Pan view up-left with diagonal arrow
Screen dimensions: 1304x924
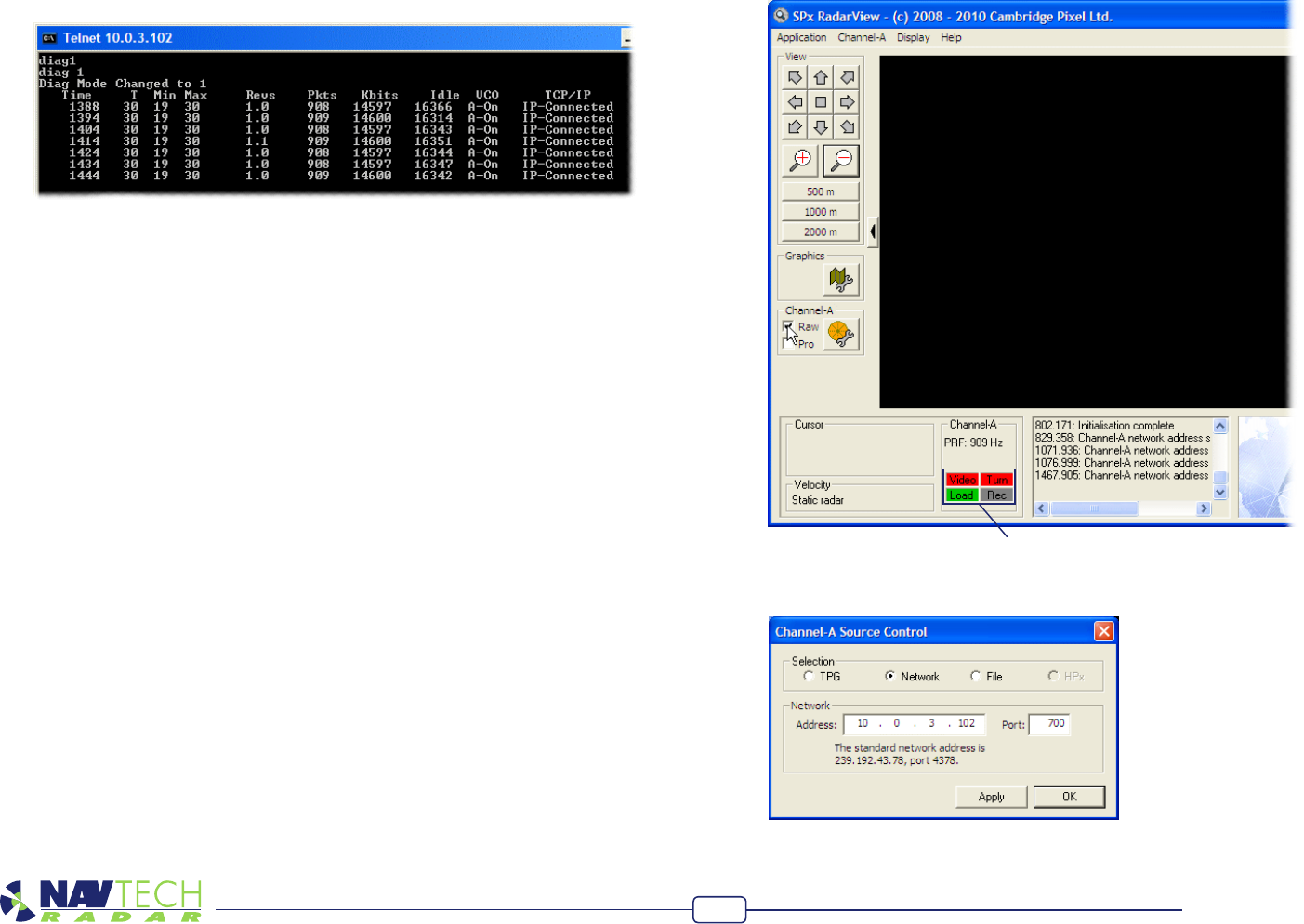[795, 77]
